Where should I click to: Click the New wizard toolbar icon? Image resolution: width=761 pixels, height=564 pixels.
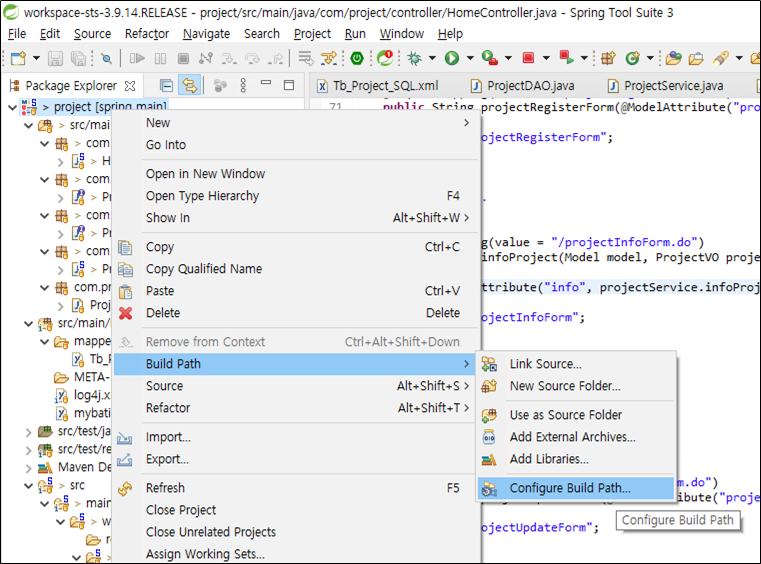coord(18,58)
